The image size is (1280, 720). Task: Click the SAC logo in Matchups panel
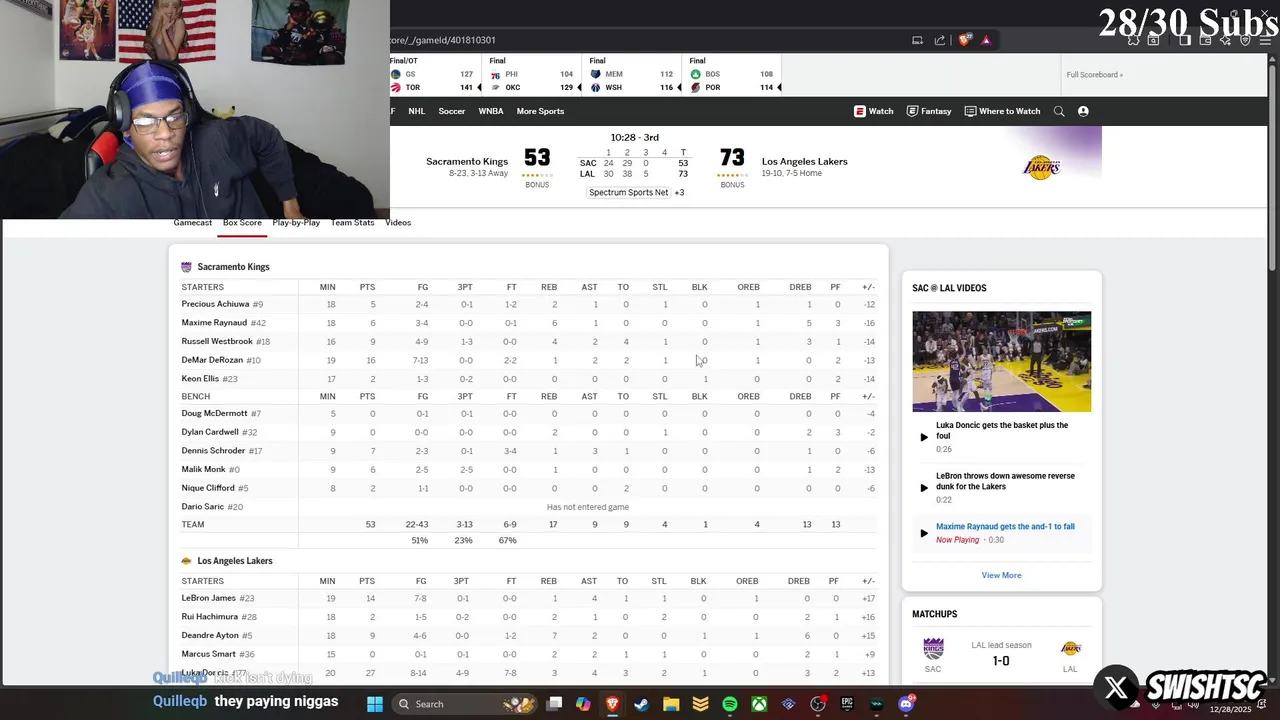click(933, 649)
